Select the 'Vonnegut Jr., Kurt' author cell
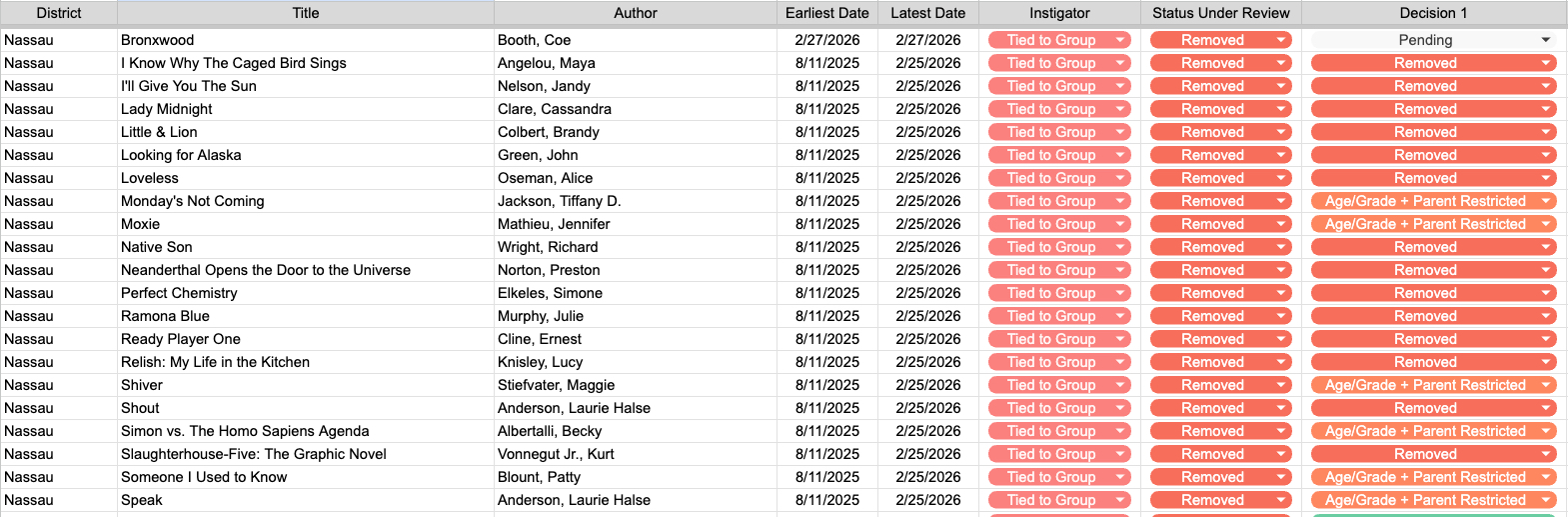 pos(556,454)
